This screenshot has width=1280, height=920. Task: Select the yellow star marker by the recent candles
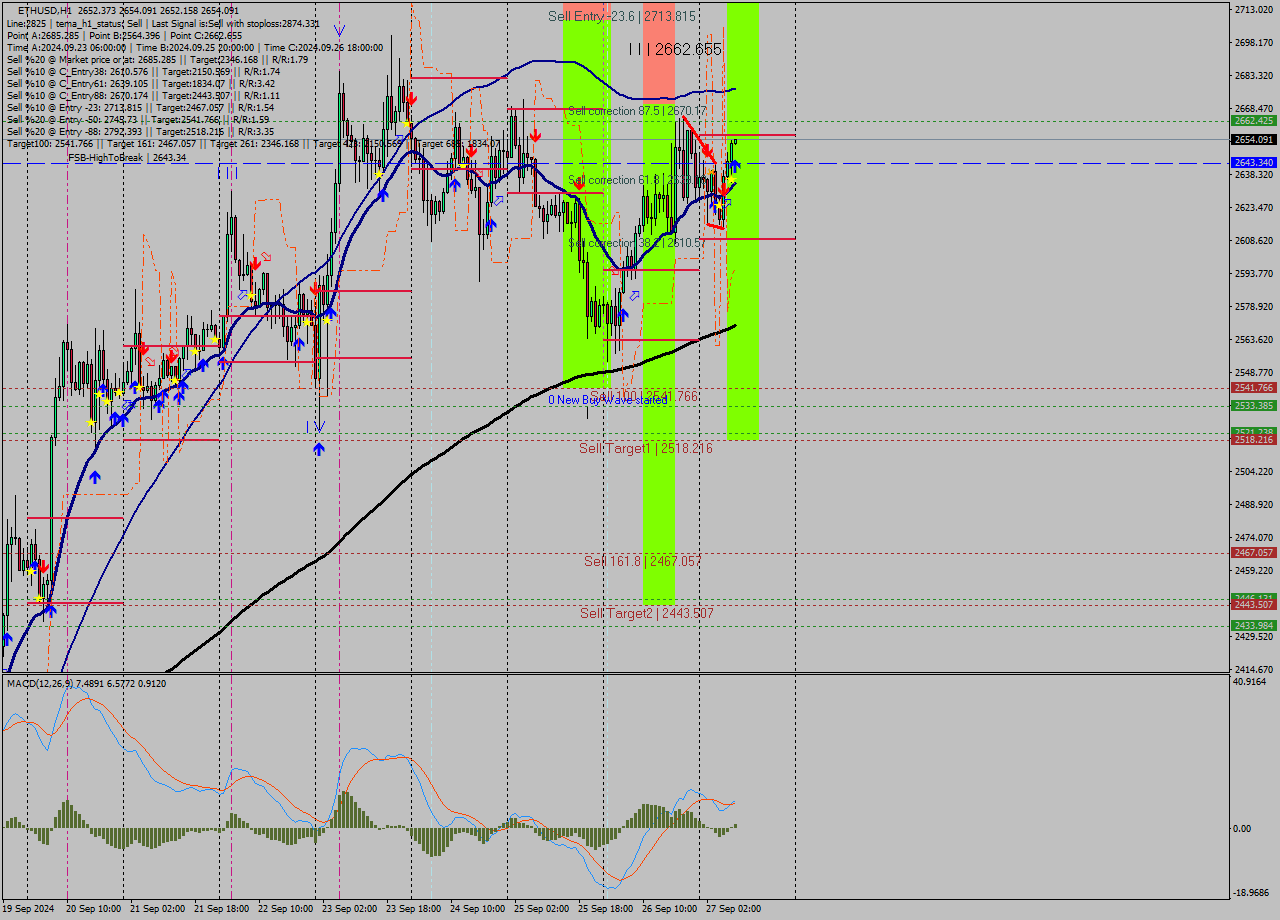point(731,179)
